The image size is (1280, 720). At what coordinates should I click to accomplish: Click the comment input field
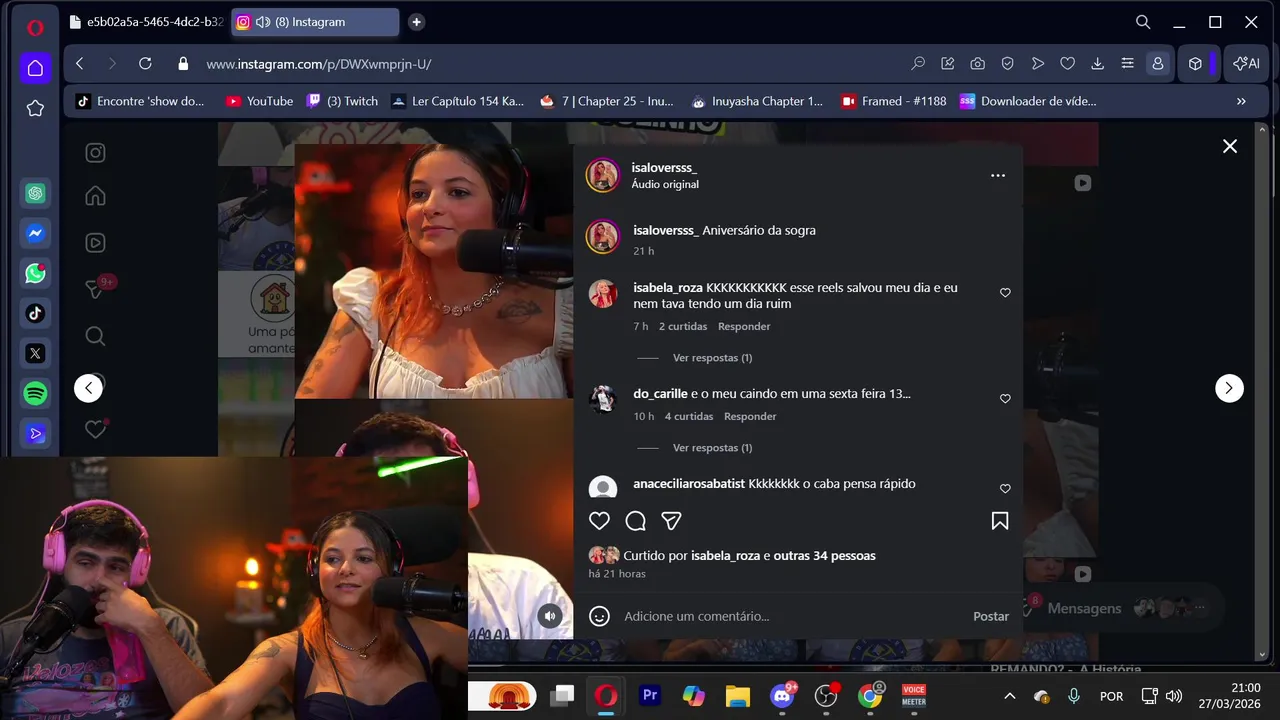click(790, 617)
